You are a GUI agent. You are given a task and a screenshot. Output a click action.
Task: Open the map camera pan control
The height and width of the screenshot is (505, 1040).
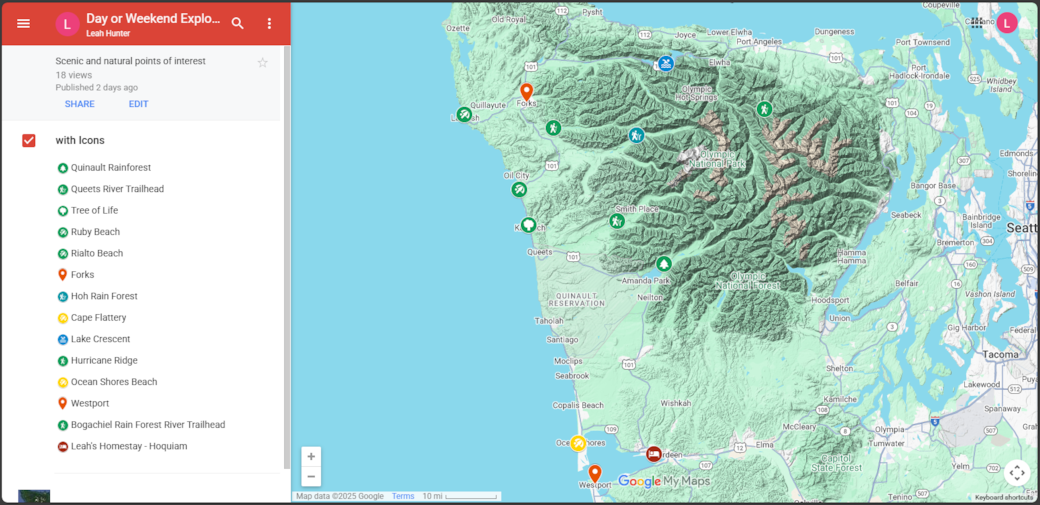click(1016, 473)
